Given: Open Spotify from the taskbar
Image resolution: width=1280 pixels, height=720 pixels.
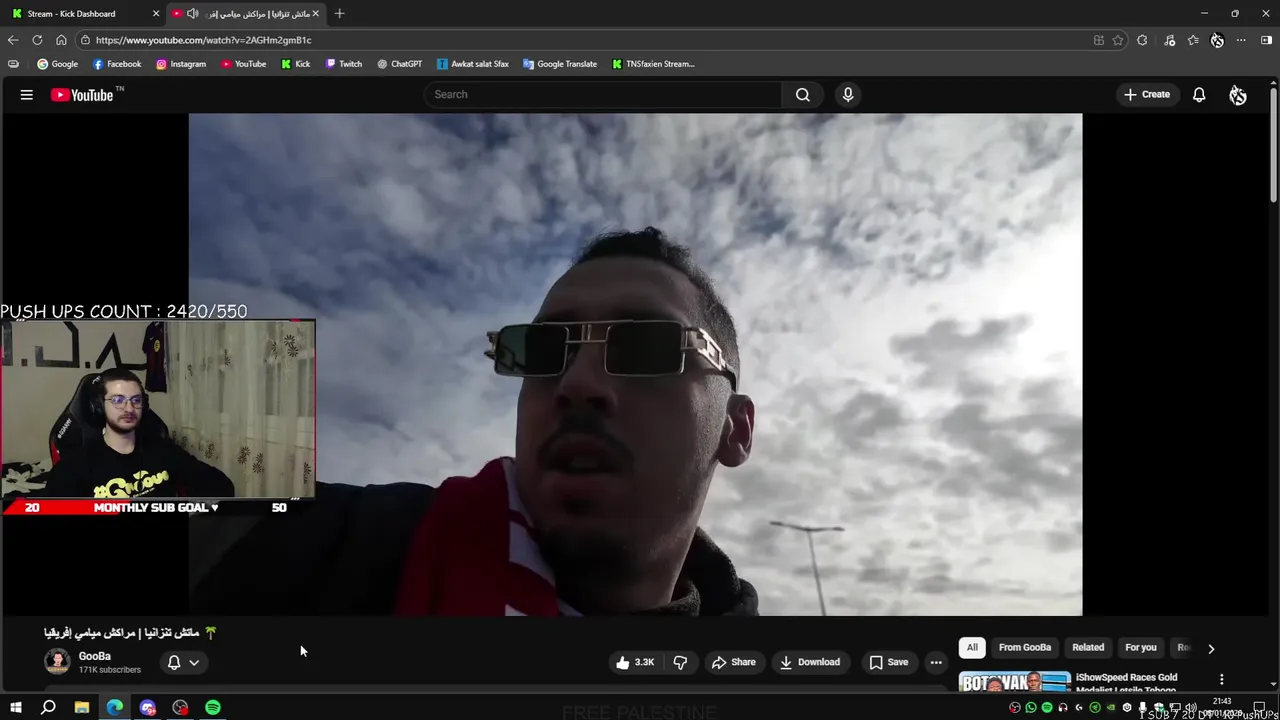Looking at the screenshot, I should [213, 707].
